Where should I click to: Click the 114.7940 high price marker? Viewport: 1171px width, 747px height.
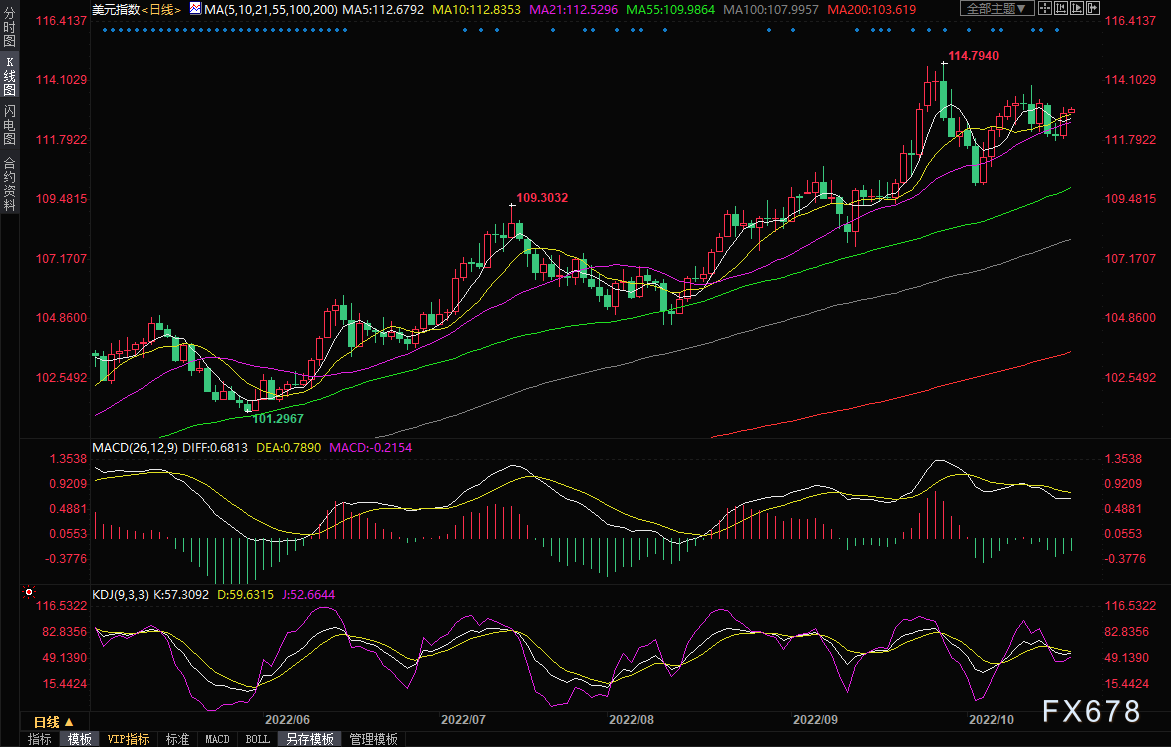click(972, 55)
